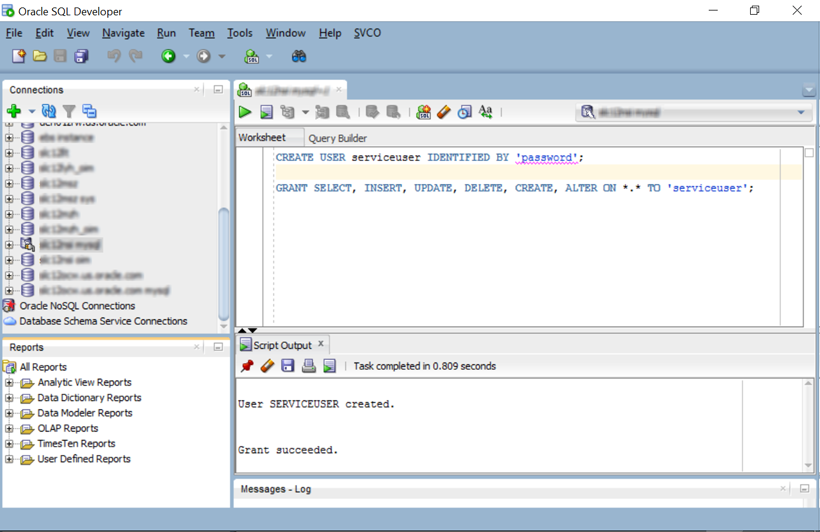This screenshot has height=532, width=820.
Task: Click the Save disk icon in main toolbar
Action: (61, 56)
